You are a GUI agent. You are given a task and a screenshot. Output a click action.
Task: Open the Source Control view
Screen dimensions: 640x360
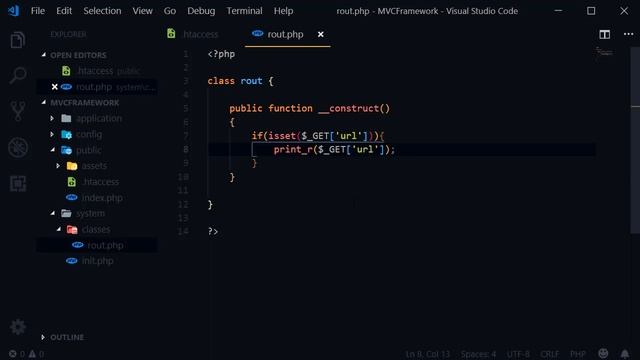(x=18, y=111)
